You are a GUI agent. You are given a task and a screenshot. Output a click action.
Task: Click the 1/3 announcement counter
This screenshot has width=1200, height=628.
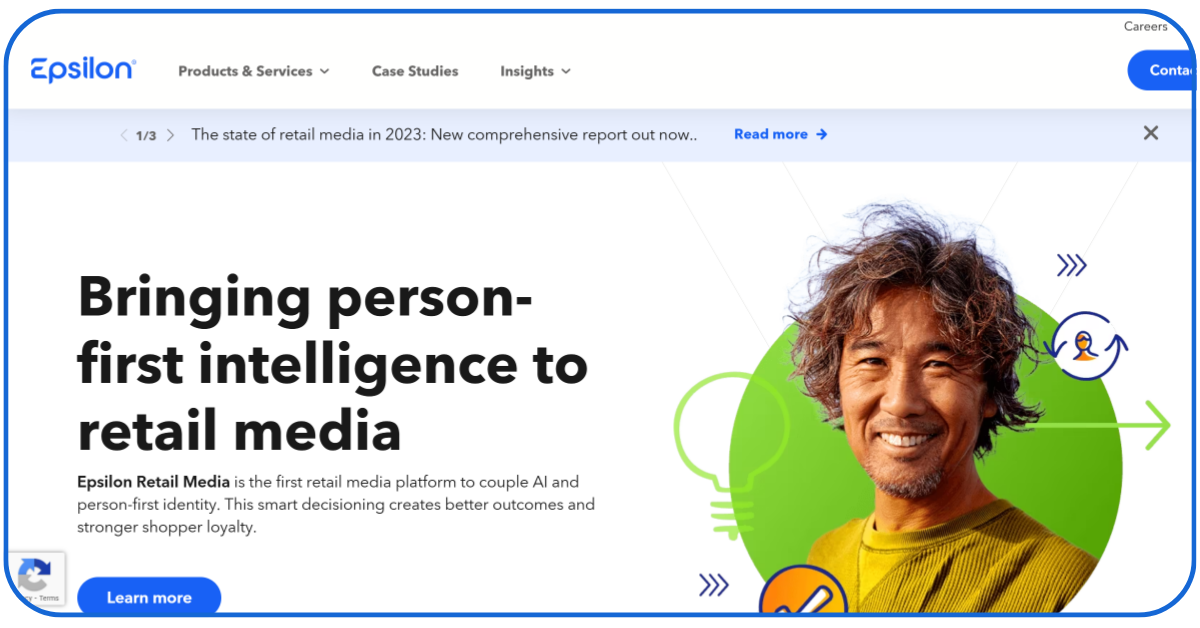146,135
